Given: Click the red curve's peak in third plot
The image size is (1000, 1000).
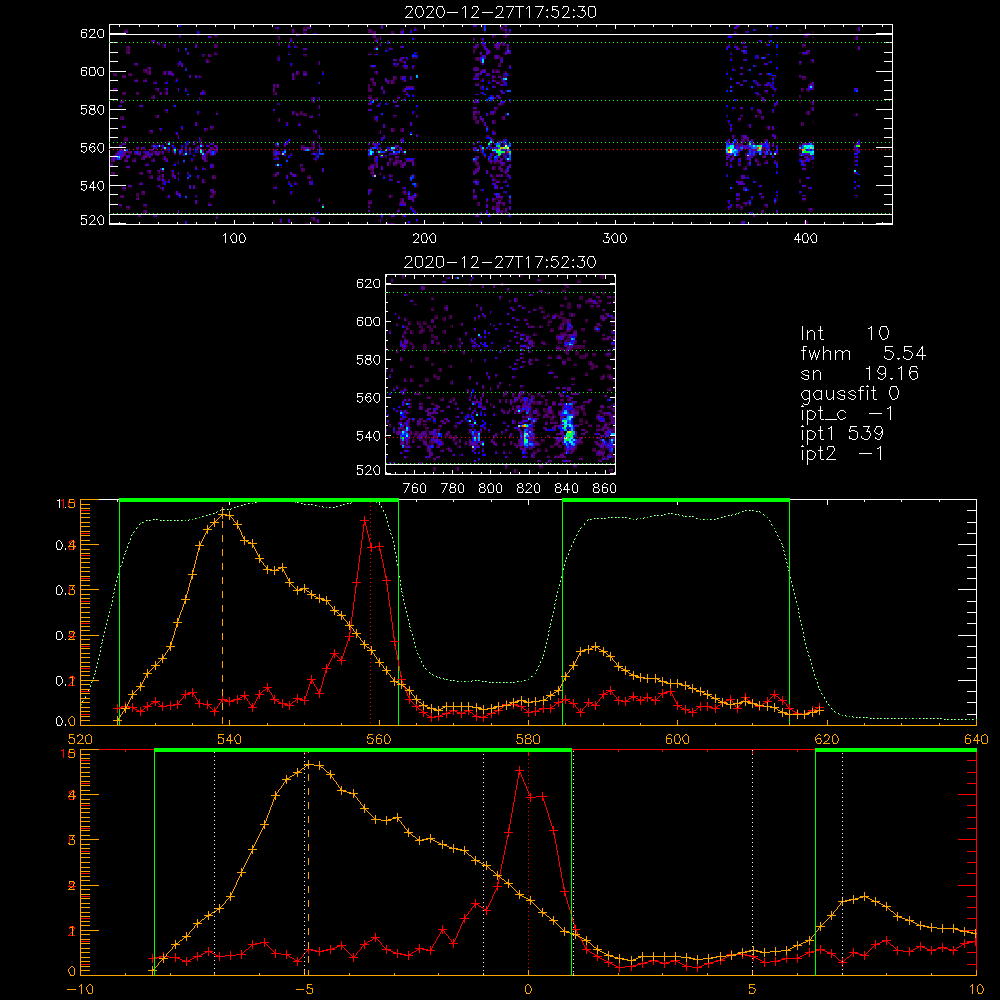Looking at the screenshot, I should (365, 520).
